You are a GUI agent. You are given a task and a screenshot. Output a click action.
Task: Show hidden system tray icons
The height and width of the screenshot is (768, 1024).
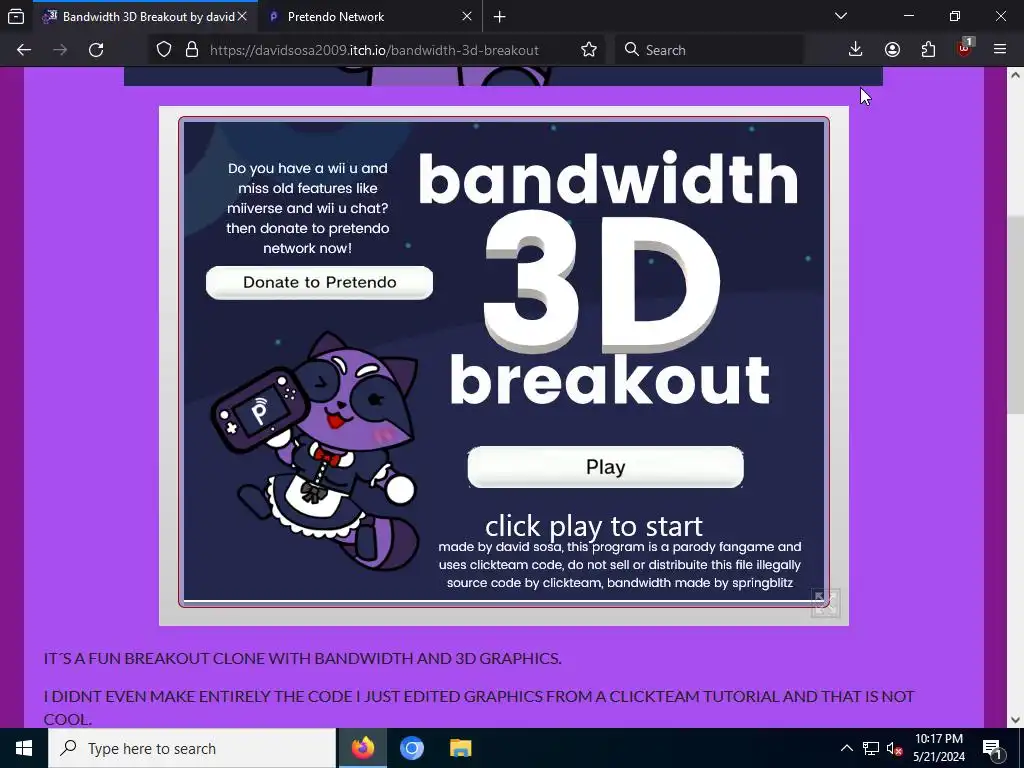(846, 748)
